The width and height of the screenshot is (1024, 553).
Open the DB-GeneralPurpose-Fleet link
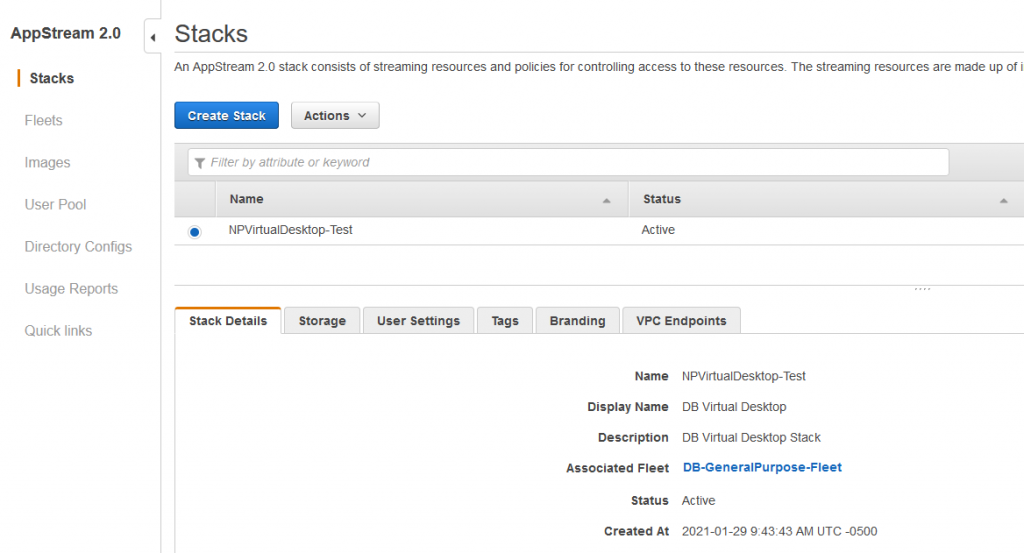pyautogui.click(x=762, y=467)
